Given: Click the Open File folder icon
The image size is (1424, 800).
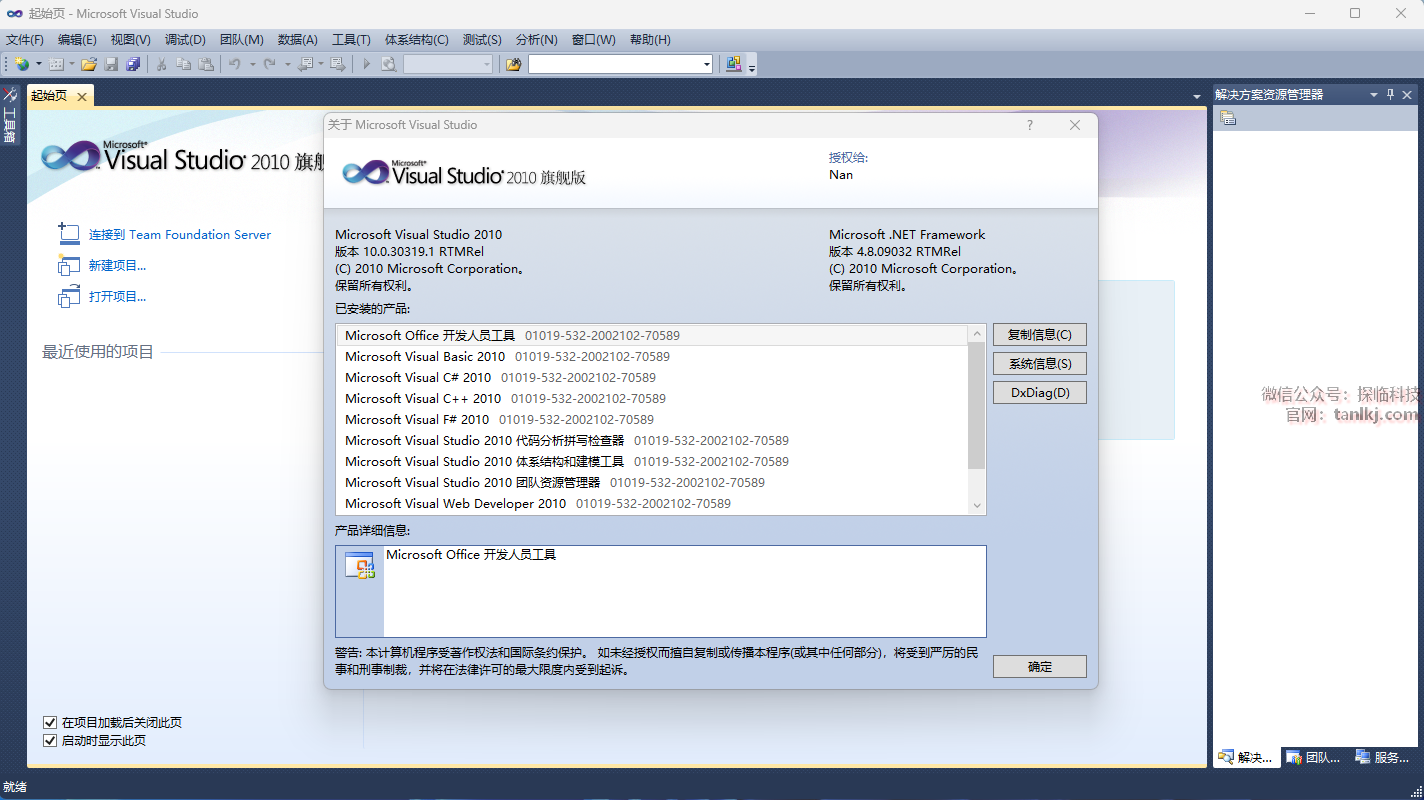Looking at the screenshot, I should click(x=89, y=64).
